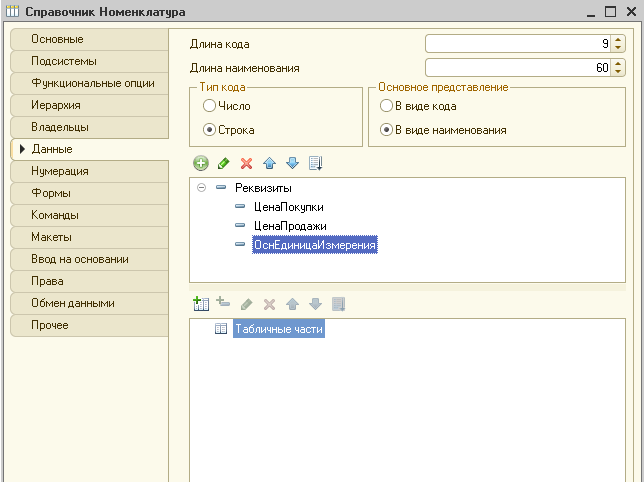Screen dimensions: 644x482
Task: Open the Функциональные опции tab
Action: pos(90,83)
